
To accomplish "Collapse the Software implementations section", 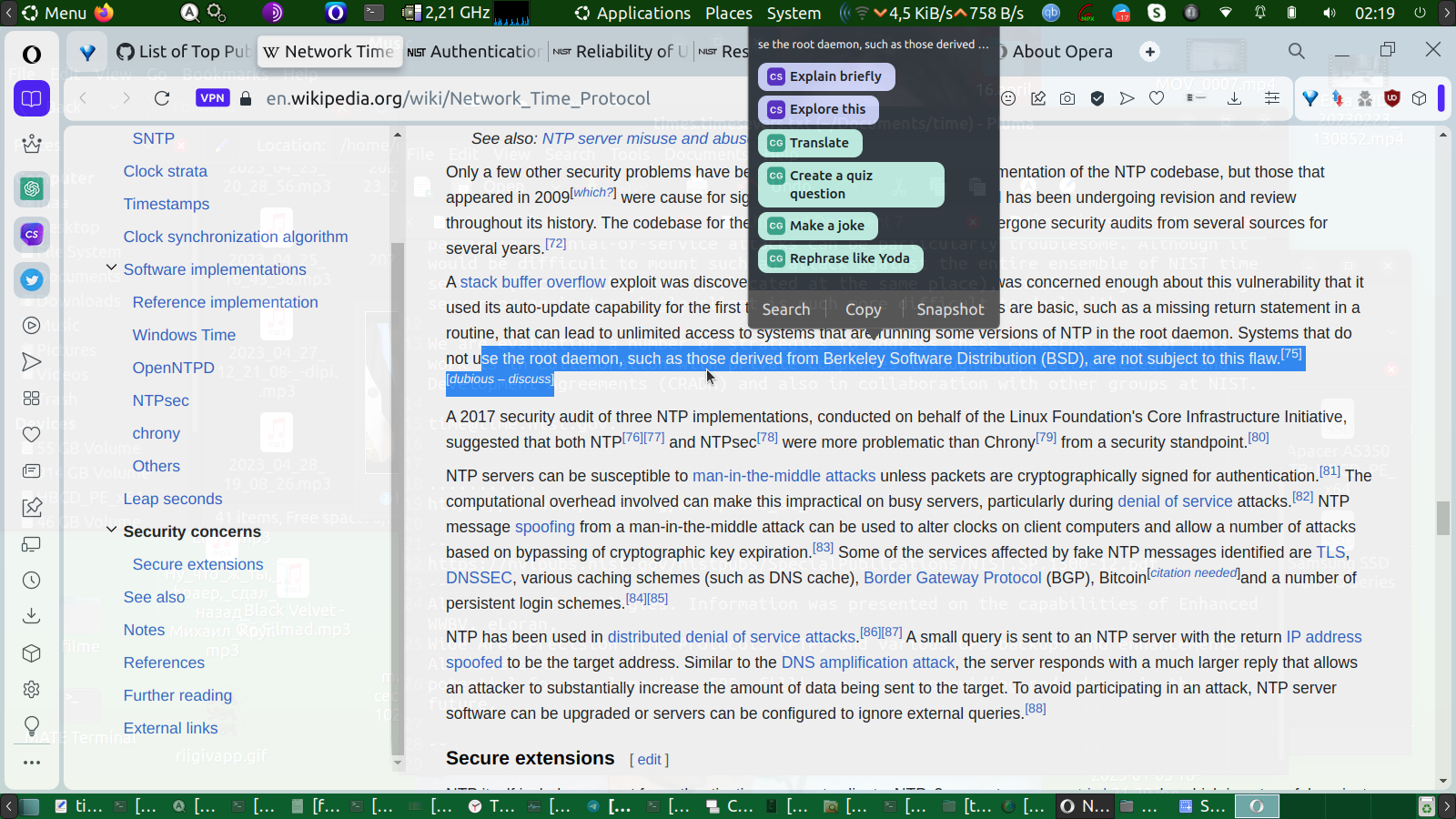I will click(x=111, y=268).
